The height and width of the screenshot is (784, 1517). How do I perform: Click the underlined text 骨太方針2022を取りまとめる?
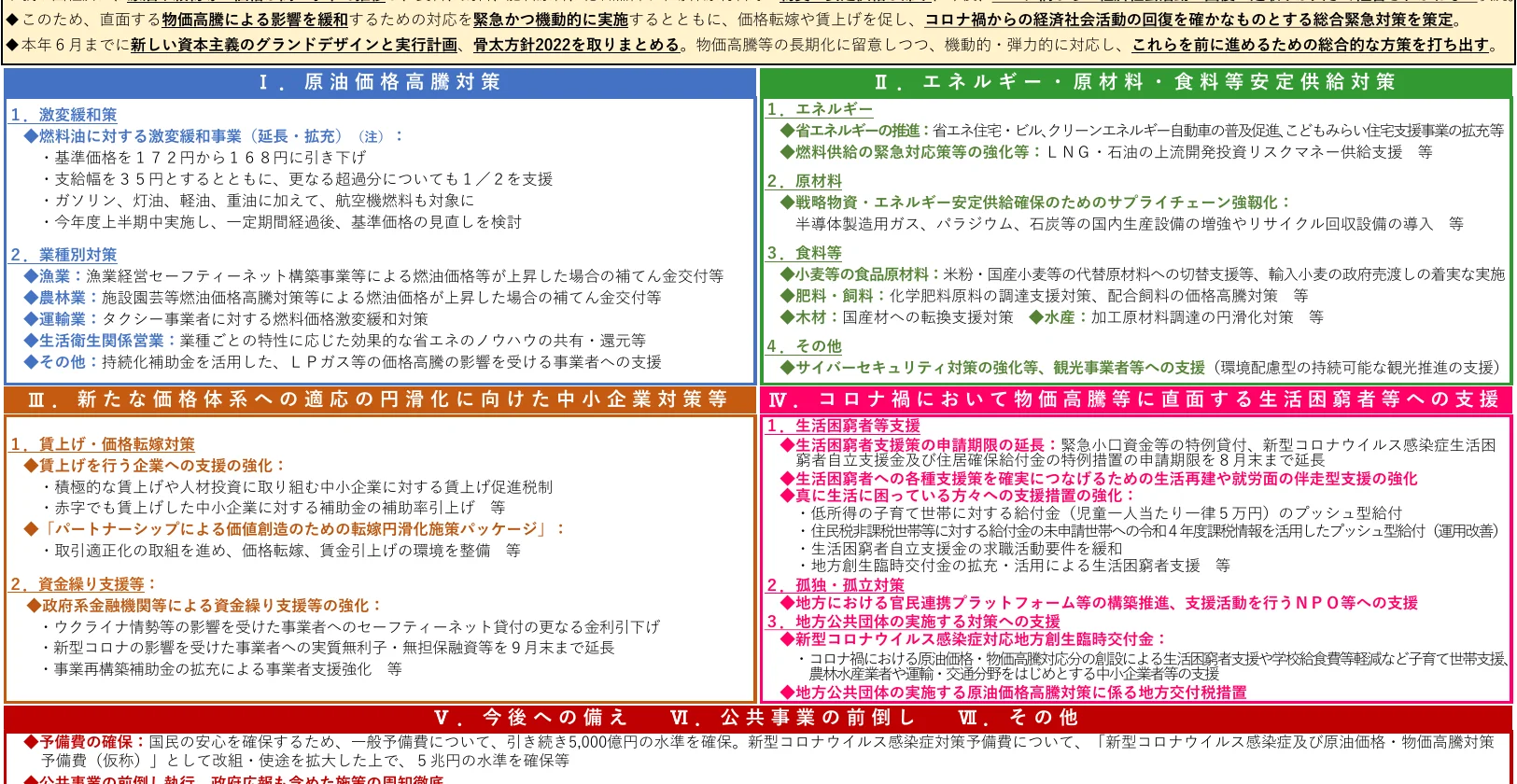pos(576,45)
